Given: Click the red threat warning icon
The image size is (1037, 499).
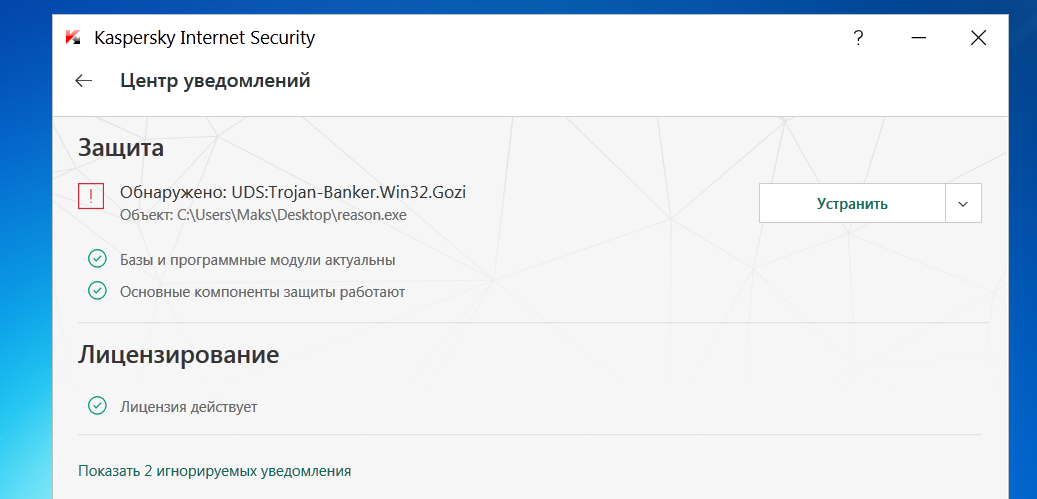Looking at the screenshot, I should click(x=91, y=197).
